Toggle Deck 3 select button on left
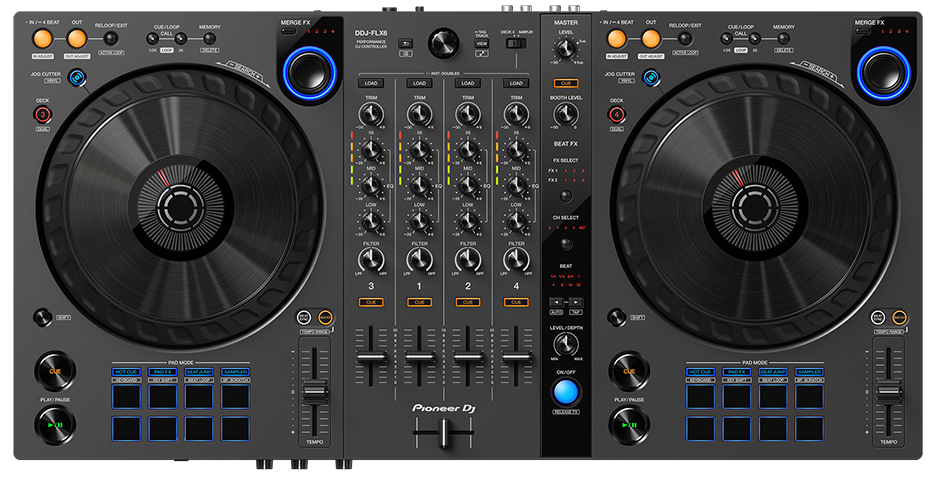This screenshot has height=493, width=939. pyautogui.click(x=43, y=115)
